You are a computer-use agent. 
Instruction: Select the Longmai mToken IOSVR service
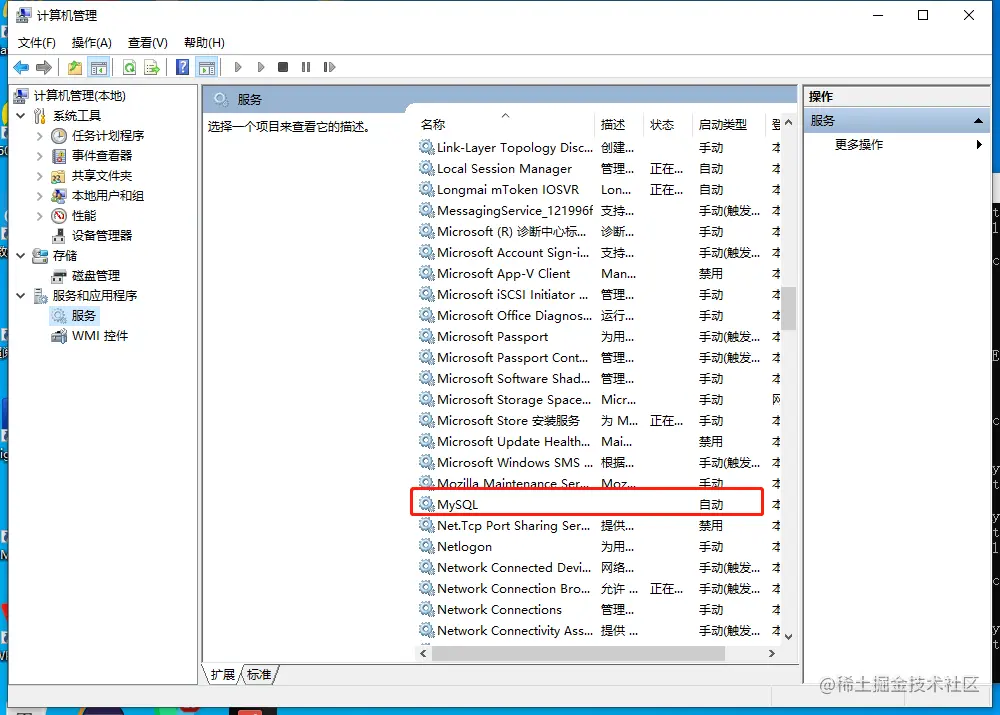click(598, 189)
